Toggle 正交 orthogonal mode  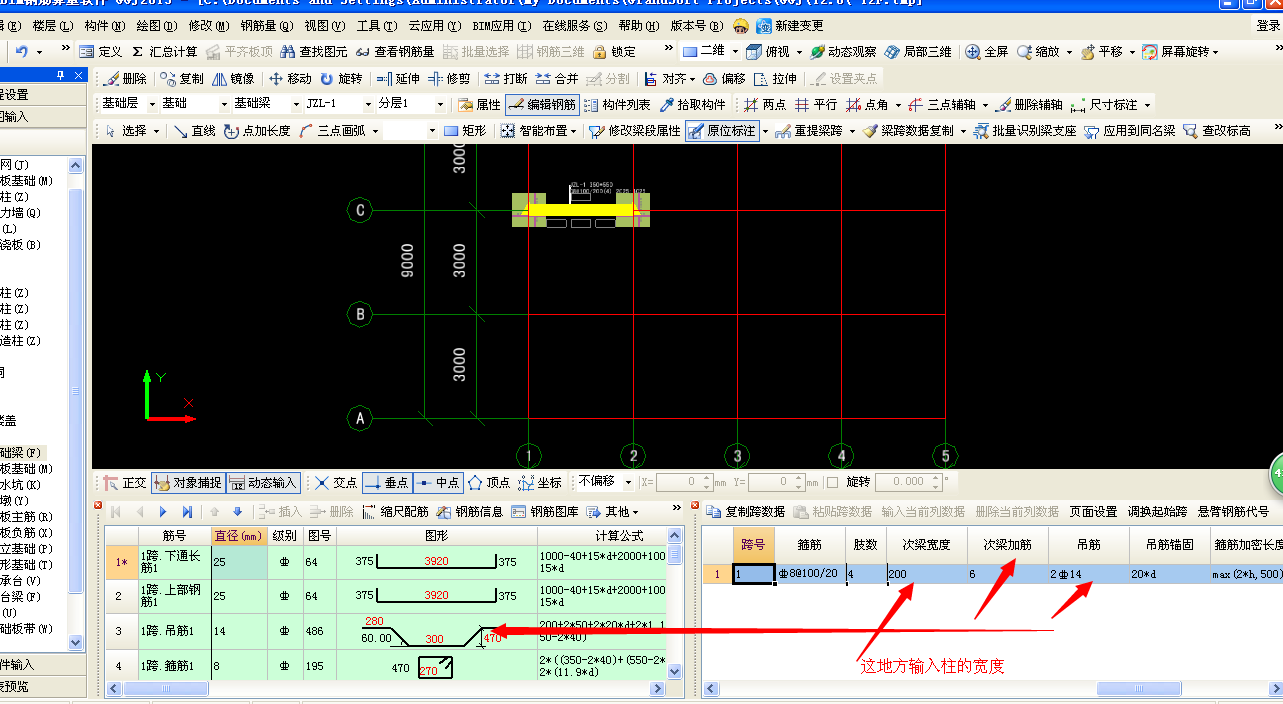click(x=125, y=482)
